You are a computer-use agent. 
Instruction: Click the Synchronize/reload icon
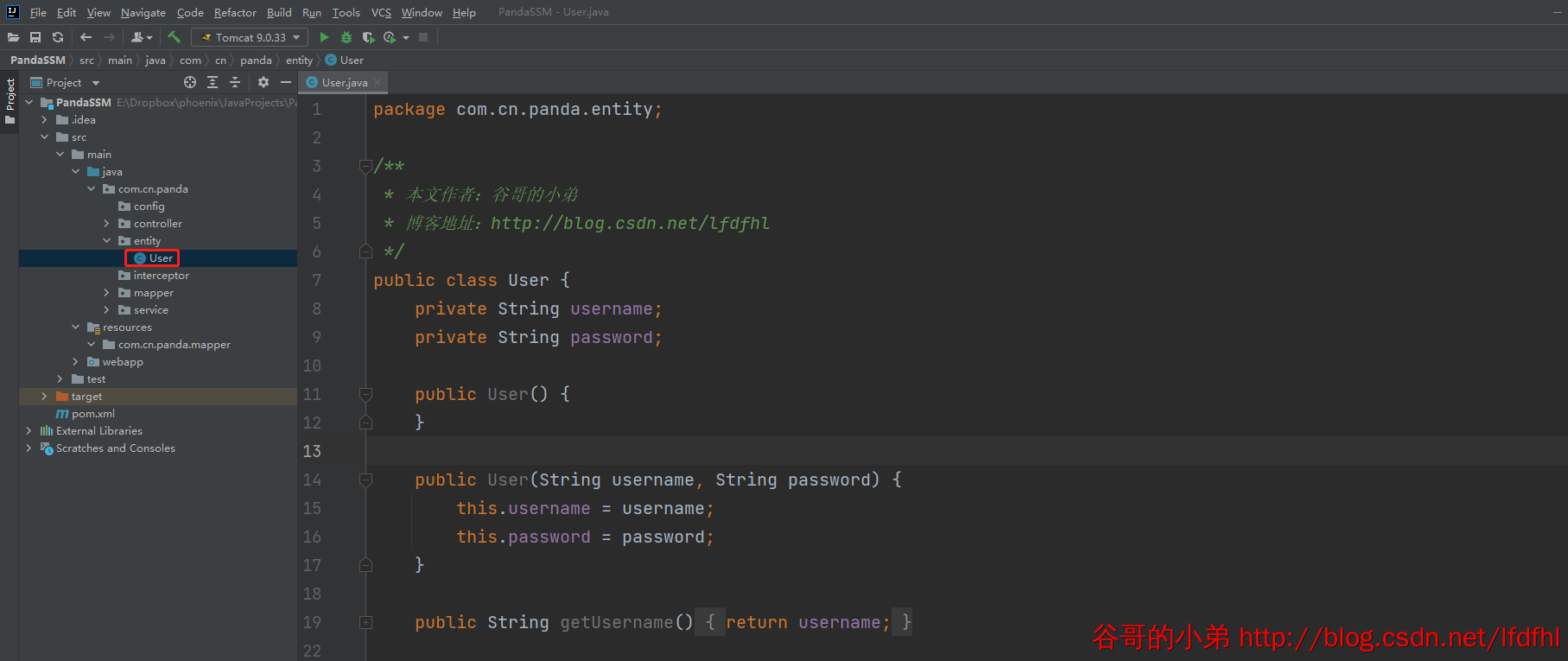tap(58, 37)
